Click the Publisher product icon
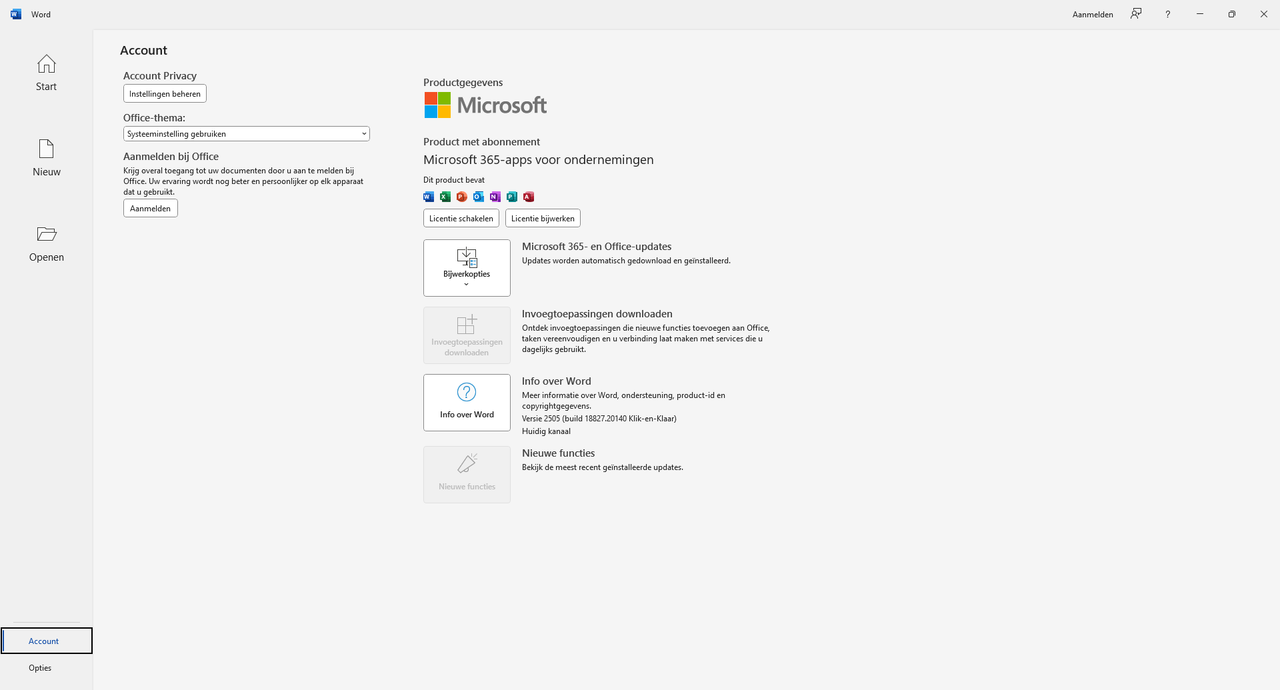1280x690 pixels. 511,197
